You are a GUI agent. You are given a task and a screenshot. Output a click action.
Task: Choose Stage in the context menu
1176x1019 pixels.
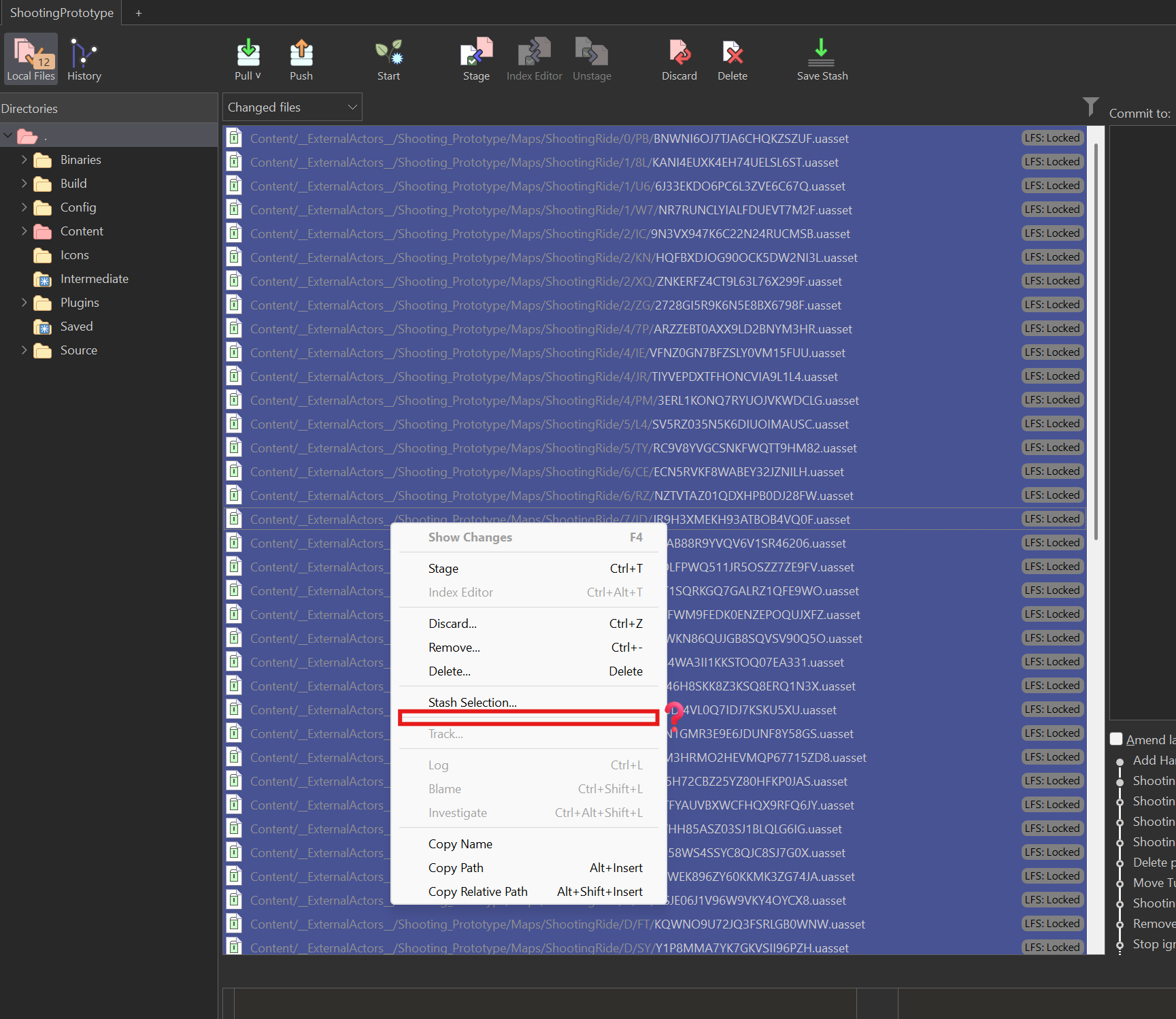click(528, 569)
